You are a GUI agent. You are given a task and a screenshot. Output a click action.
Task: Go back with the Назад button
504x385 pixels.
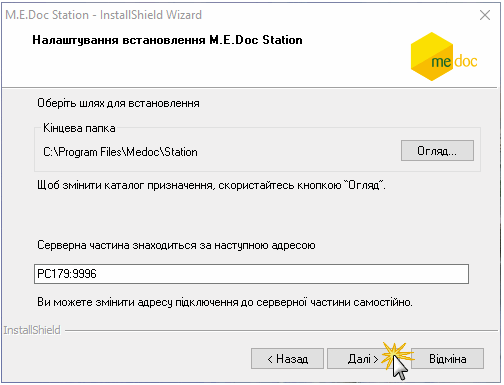coord(287,359)
